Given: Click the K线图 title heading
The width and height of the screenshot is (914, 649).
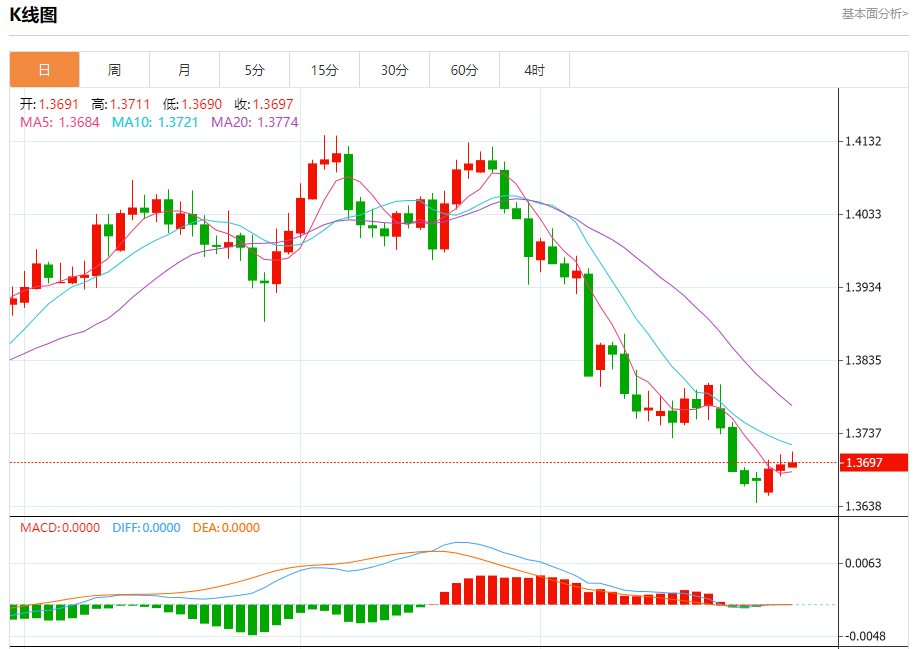Looking at the screenshot, I should 33,15.
